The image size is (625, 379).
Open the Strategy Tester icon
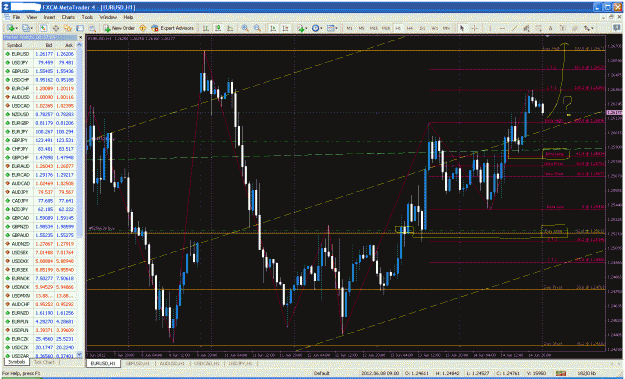92,28
